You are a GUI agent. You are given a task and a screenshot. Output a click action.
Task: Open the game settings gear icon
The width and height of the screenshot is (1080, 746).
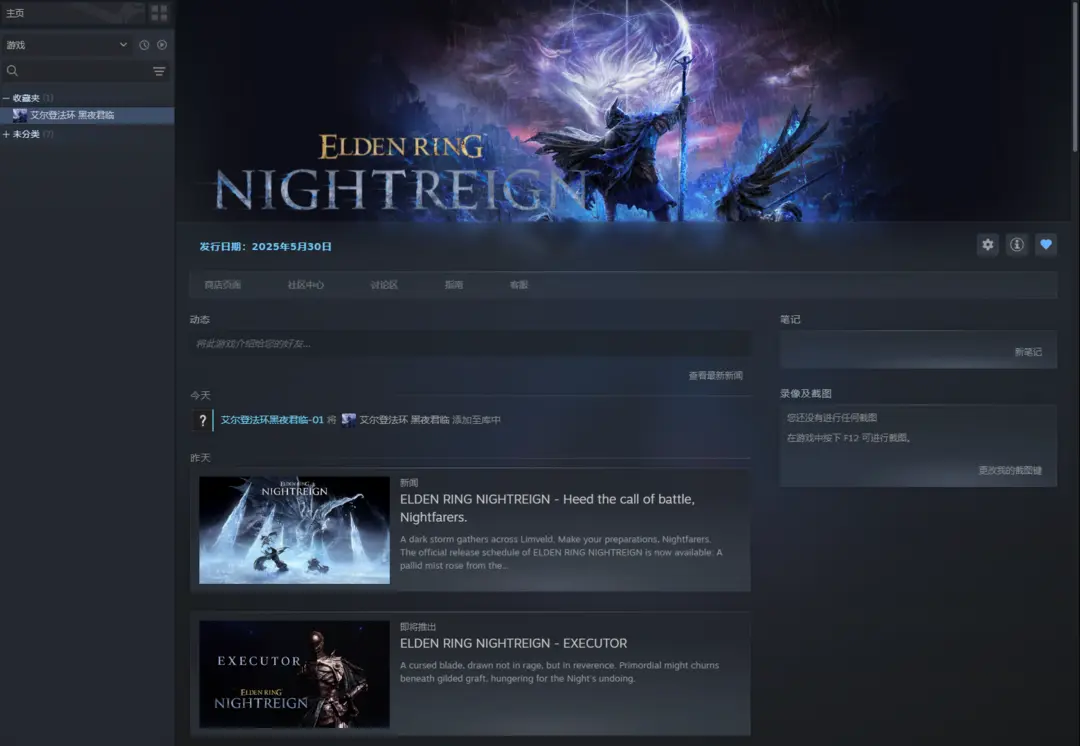pos(988,245)
